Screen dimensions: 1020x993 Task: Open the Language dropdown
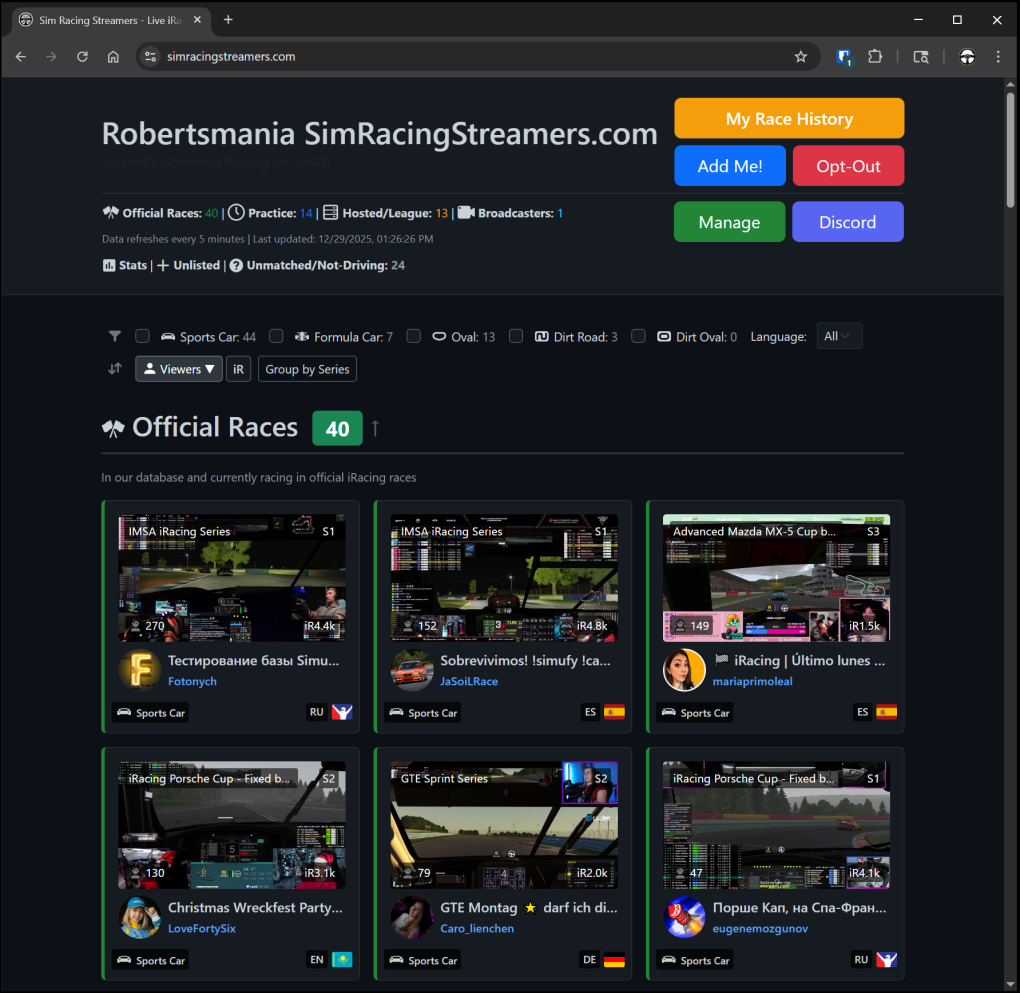(838, 337)
